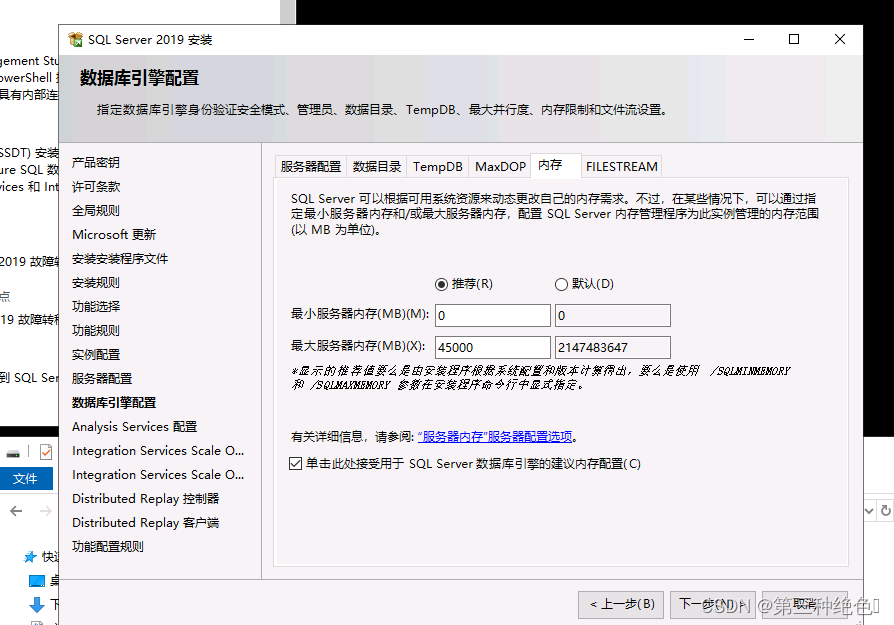Screen dimensions: 894x625
Task: Click the Distributed Replay 控制器 step
Action: click(145, 498)
